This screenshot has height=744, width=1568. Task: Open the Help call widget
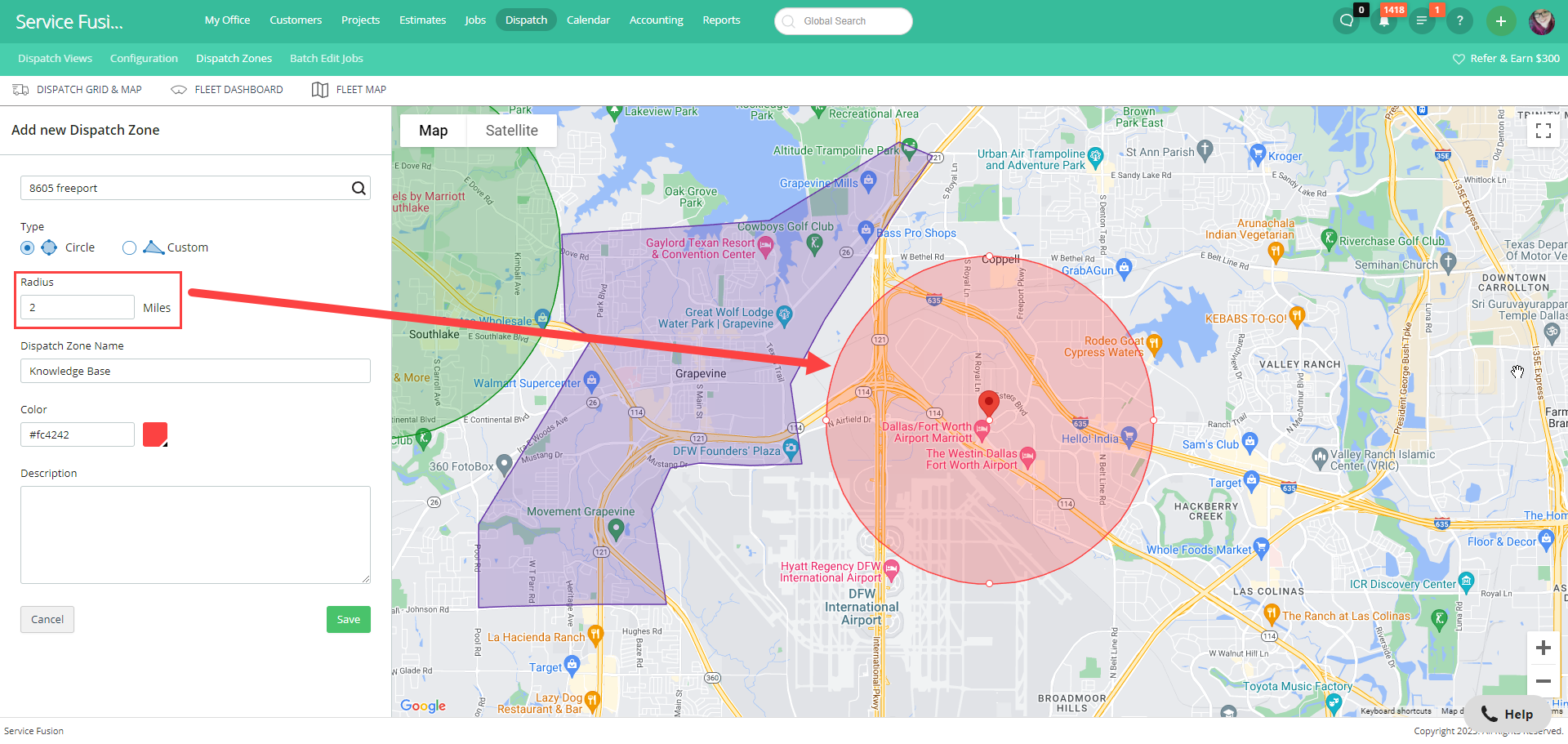click(x=1508, y=715)
